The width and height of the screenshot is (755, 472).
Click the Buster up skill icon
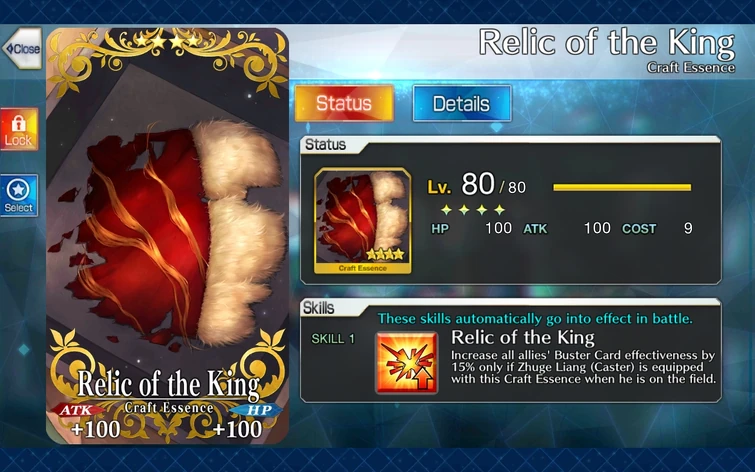pos(407,363)
